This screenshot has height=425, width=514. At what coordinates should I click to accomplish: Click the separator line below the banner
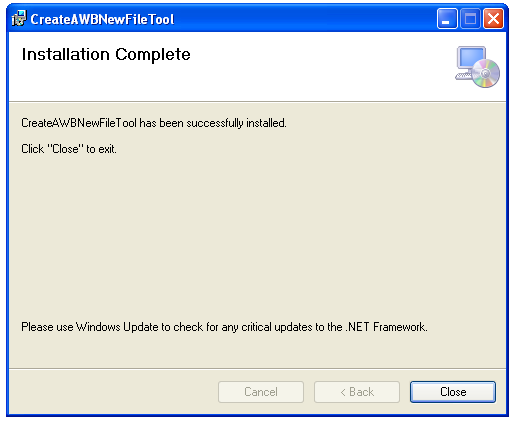257,102
